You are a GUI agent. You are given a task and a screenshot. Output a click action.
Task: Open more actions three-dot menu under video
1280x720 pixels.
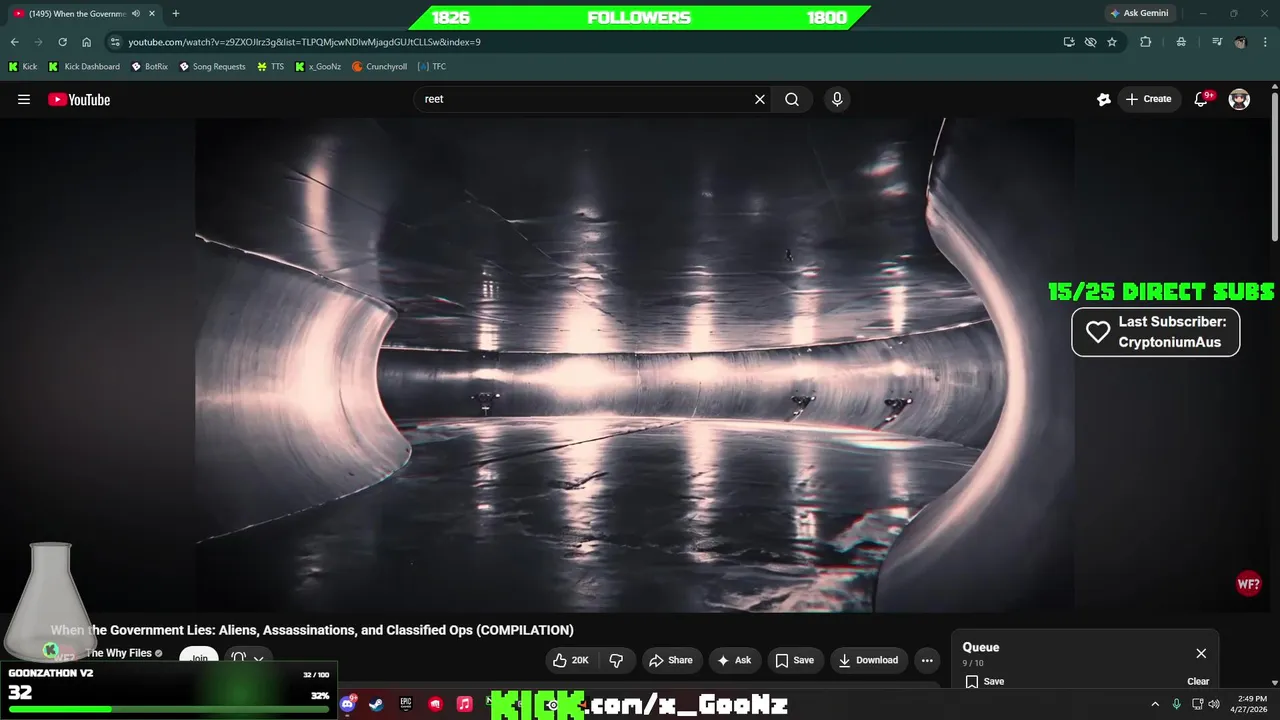point(927,660)
